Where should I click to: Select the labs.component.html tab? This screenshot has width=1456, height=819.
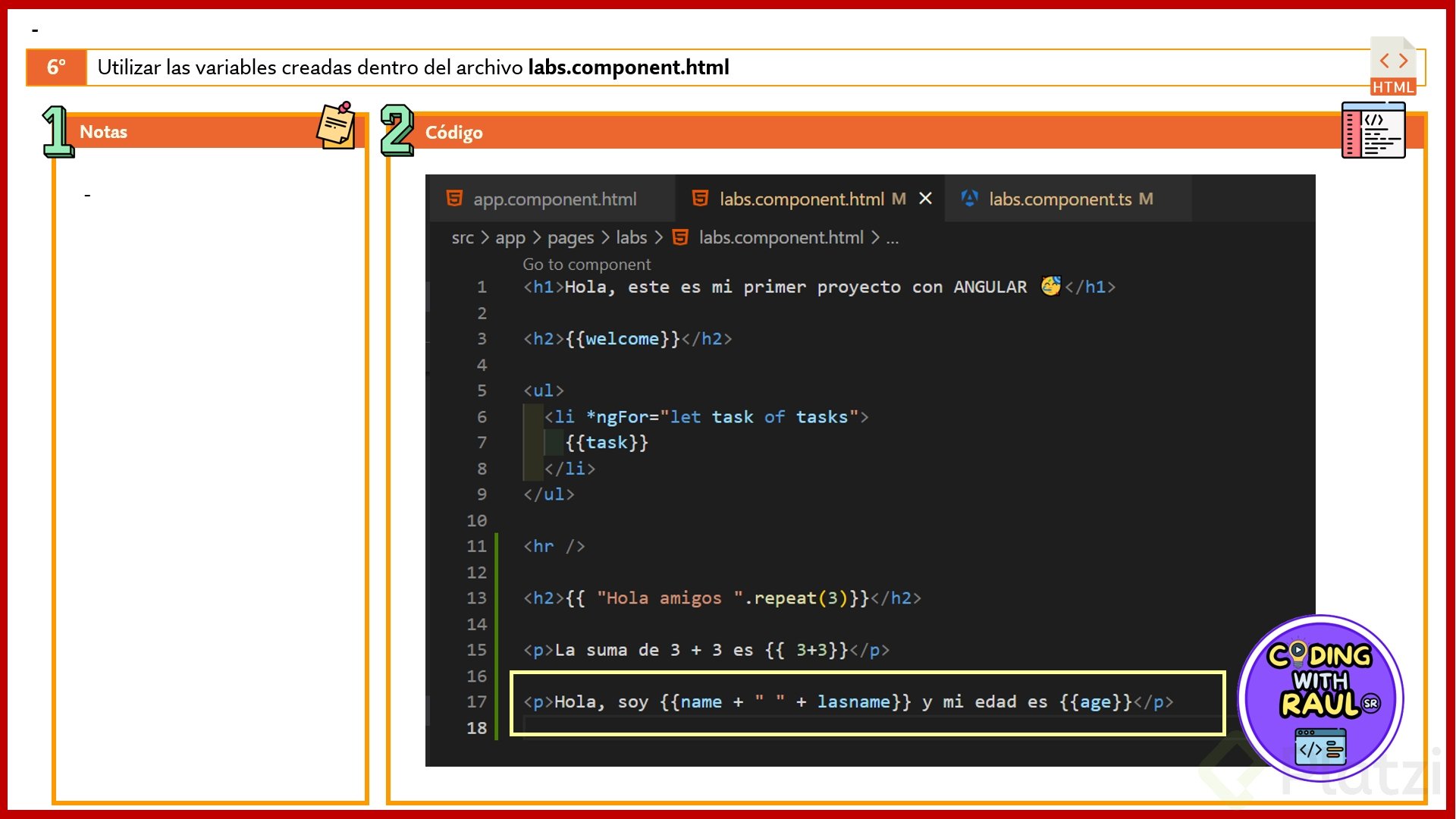[801, 199]
